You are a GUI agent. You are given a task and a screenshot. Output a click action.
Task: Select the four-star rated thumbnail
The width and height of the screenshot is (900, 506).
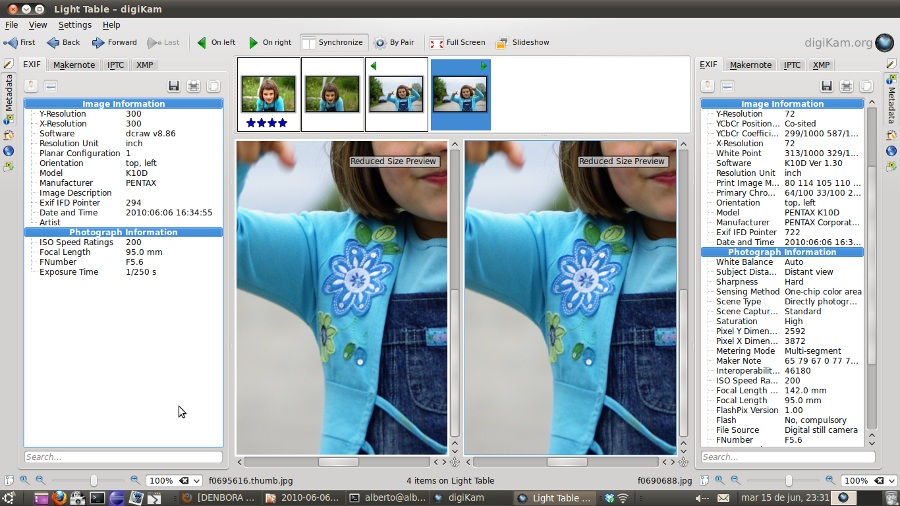pyautogui.click(x=269, y=95)
